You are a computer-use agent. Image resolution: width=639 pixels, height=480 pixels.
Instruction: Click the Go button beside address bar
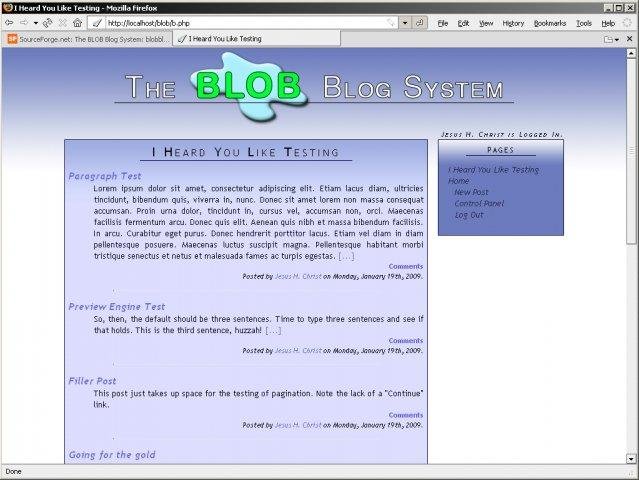[419, 23]
